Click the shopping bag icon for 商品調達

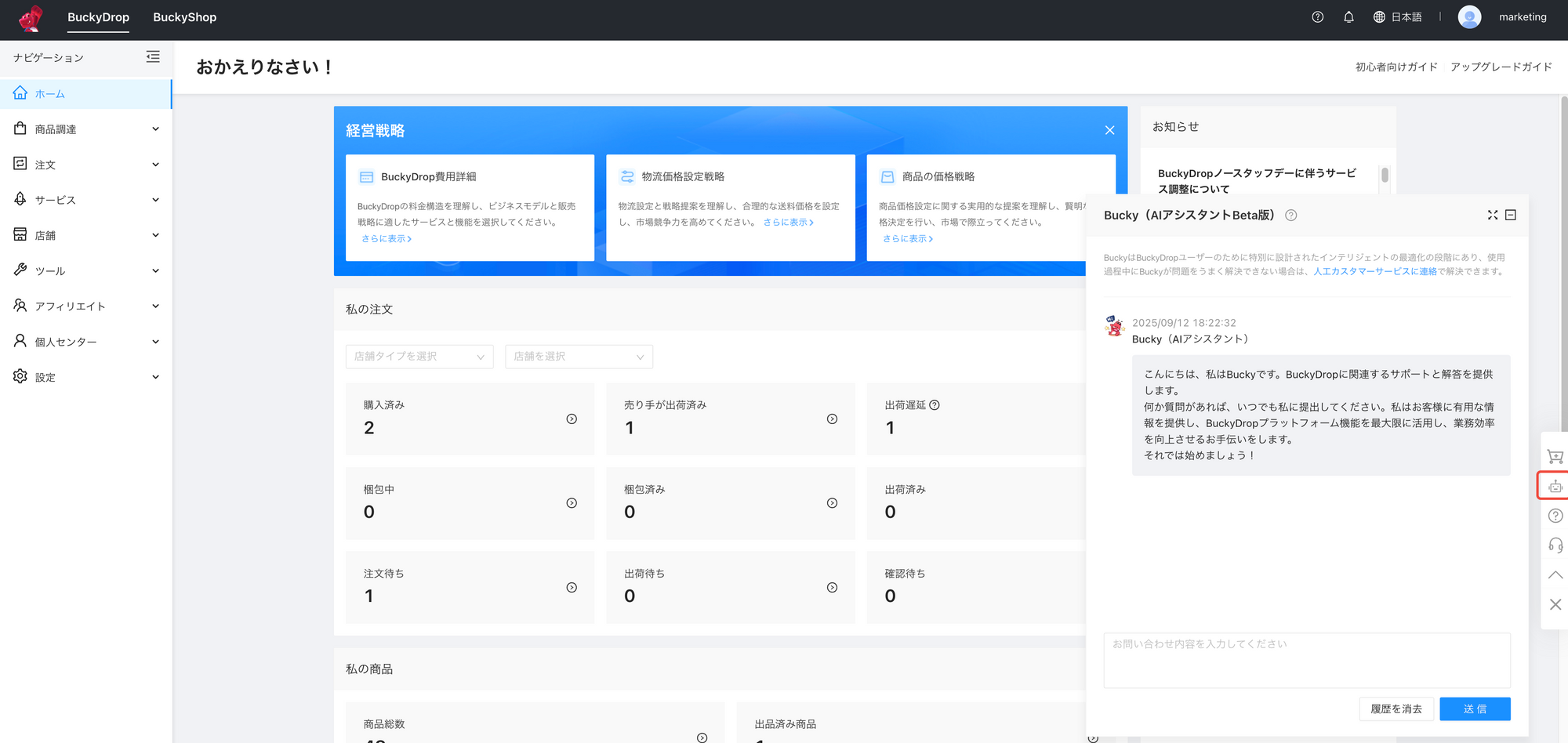tap(20, 129)
